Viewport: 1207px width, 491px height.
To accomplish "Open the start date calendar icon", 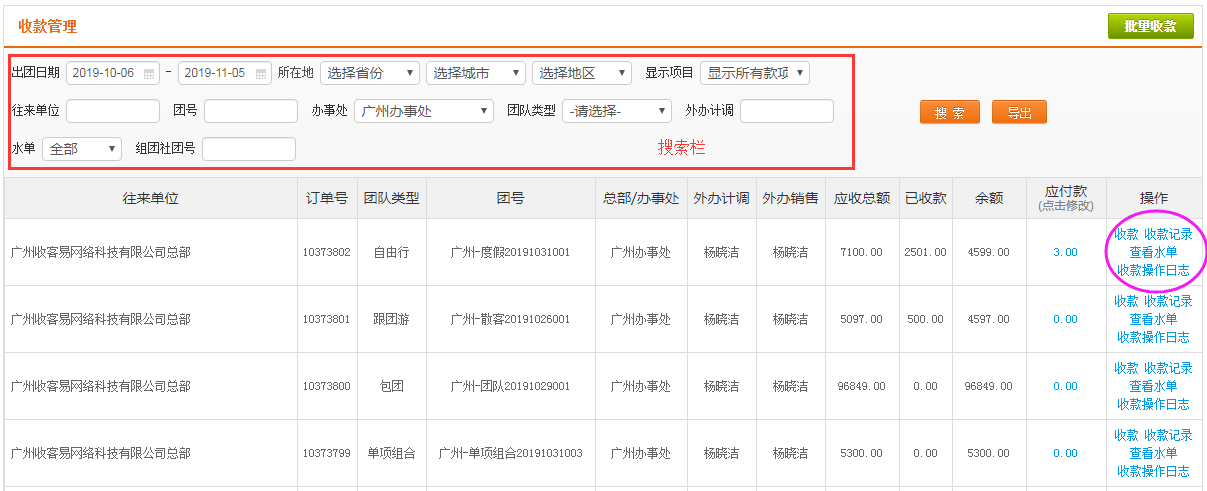I will [x=149, y=74].
